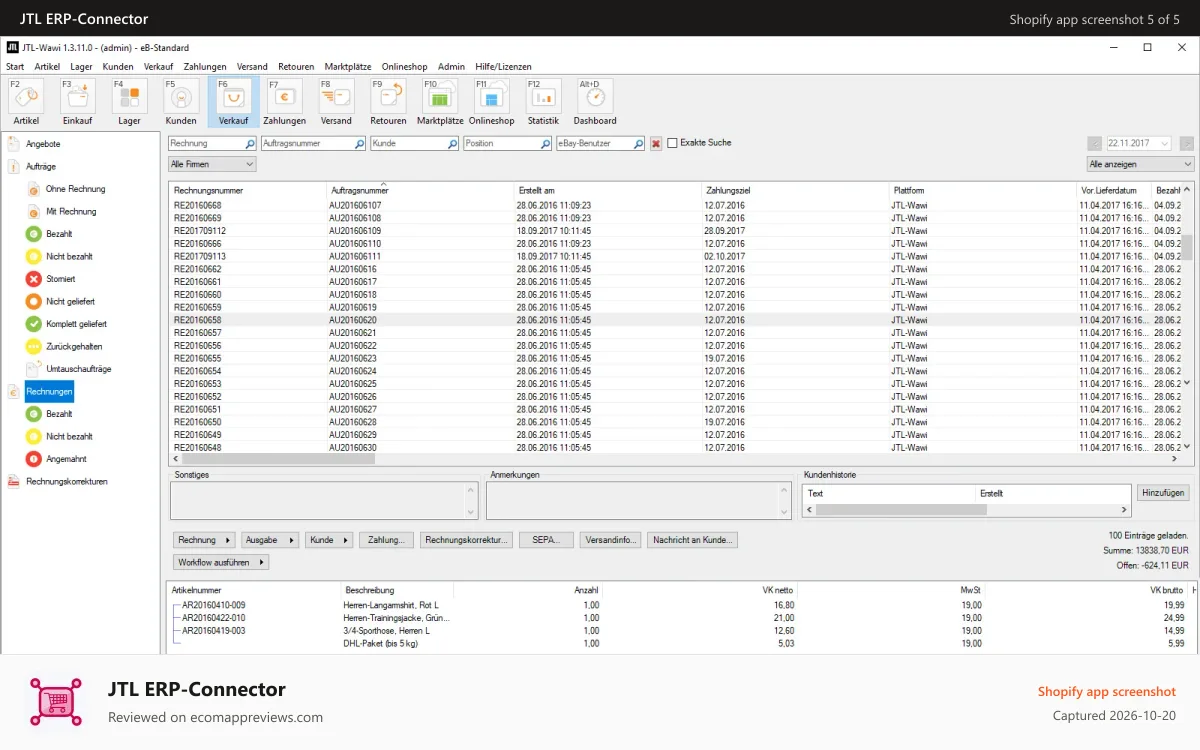
Task: Open the Alle anzeigen dropdown
Action: 1141,164
